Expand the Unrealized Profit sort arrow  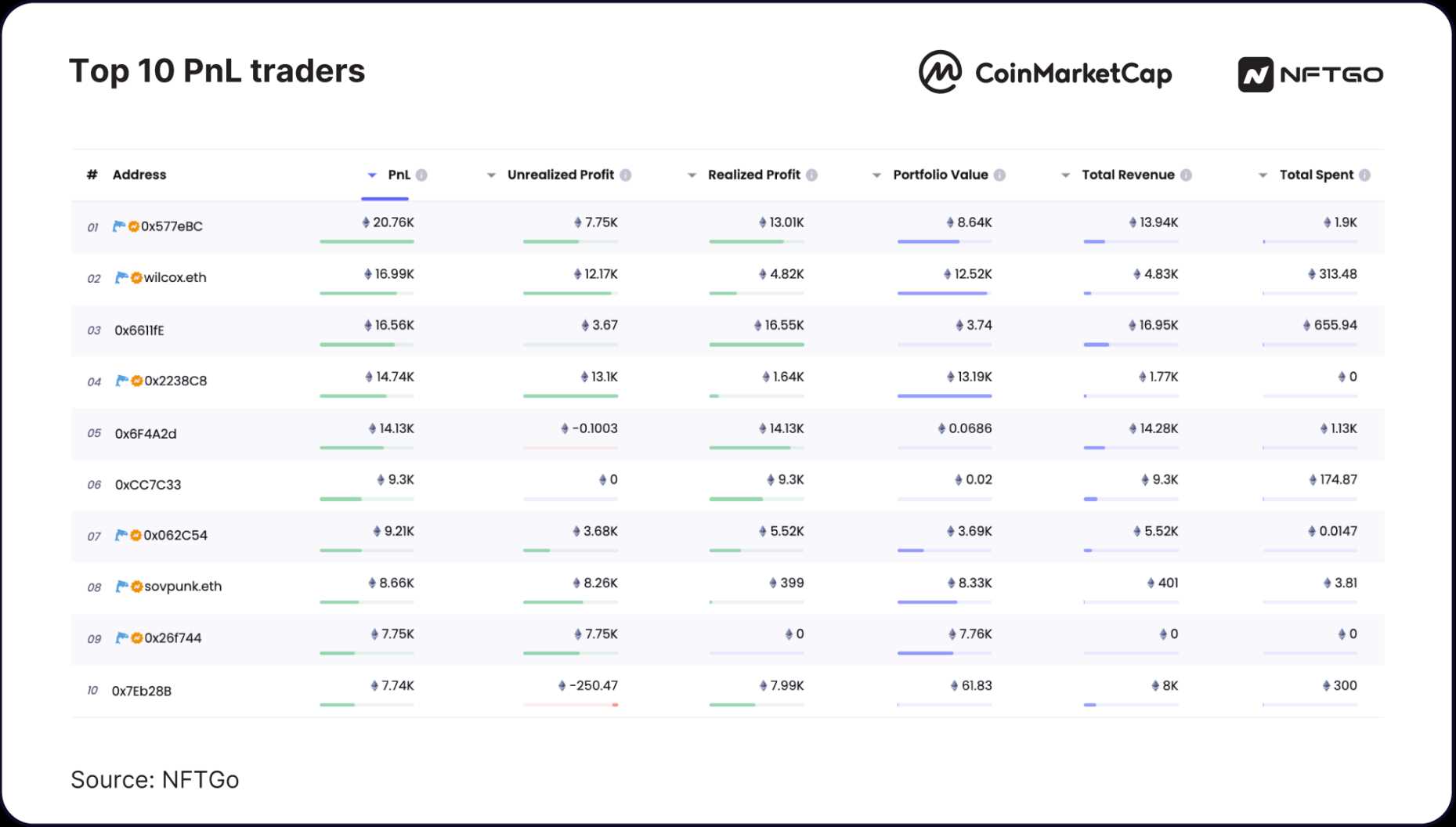pos(491,175)
